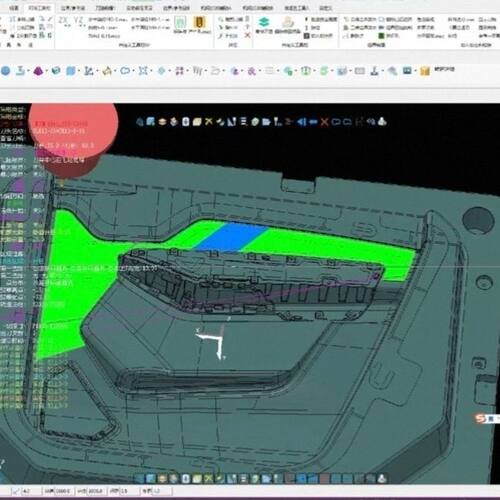Click the cream block icon in upper viewport toolbar
500x500 pixels.
click(x=197, y=122)
